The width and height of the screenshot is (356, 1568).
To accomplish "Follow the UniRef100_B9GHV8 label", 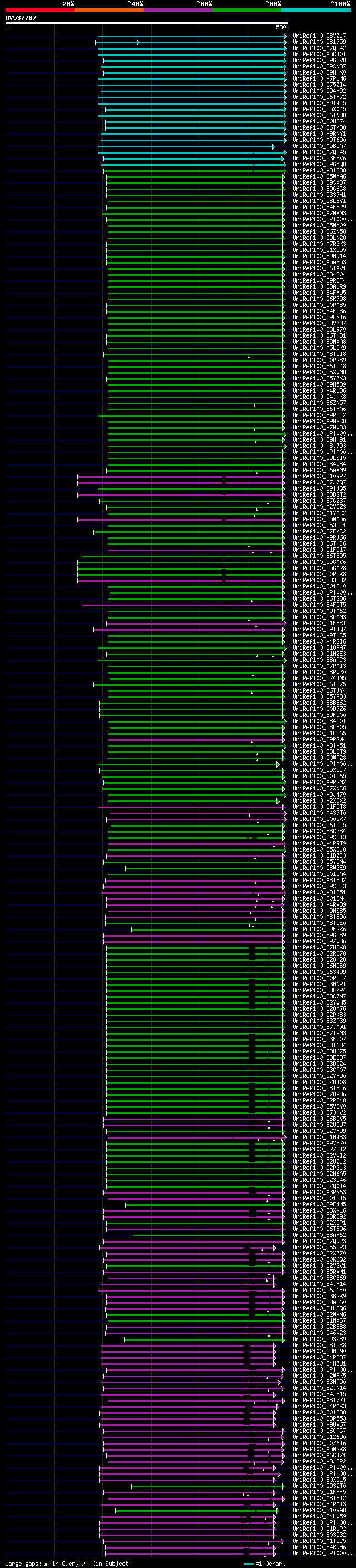I will tap(319, 60).
